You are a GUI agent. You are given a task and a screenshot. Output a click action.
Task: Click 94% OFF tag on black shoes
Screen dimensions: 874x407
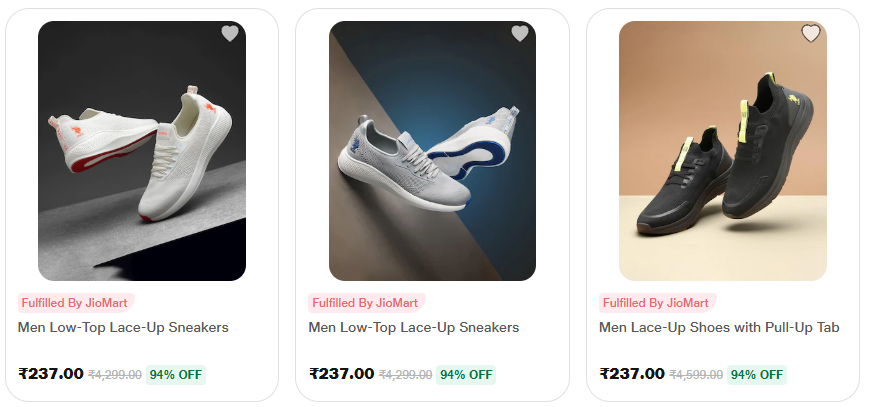click(757, 375)
